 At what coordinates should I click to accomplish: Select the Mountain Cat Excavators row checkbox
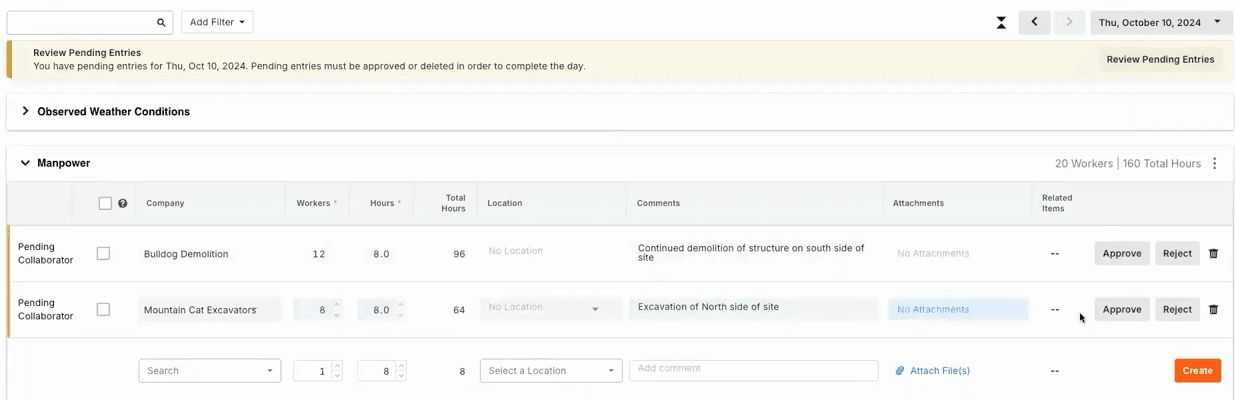tap(103, 310)
